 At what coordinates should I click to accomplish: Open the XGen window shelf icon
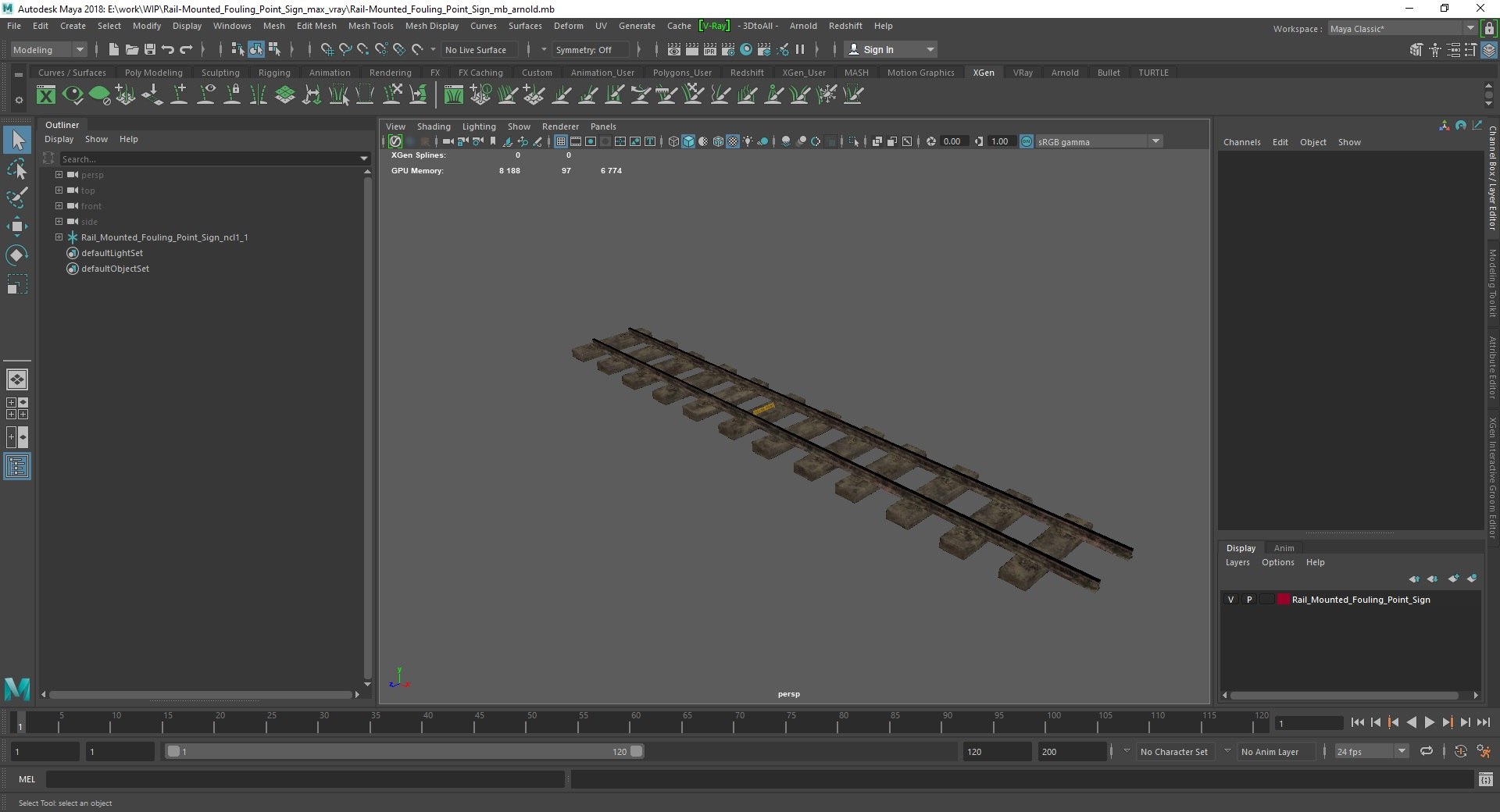coord(46,95)
